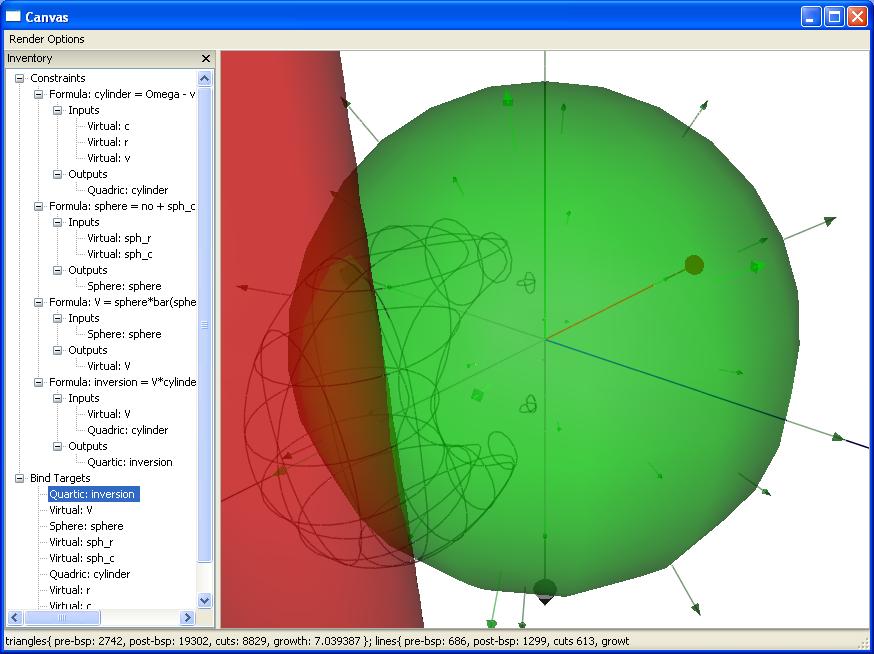The image size is (874, 654).
Task: Click 'Formula: V = sphere*bar' entry
Action: [122, 302]
